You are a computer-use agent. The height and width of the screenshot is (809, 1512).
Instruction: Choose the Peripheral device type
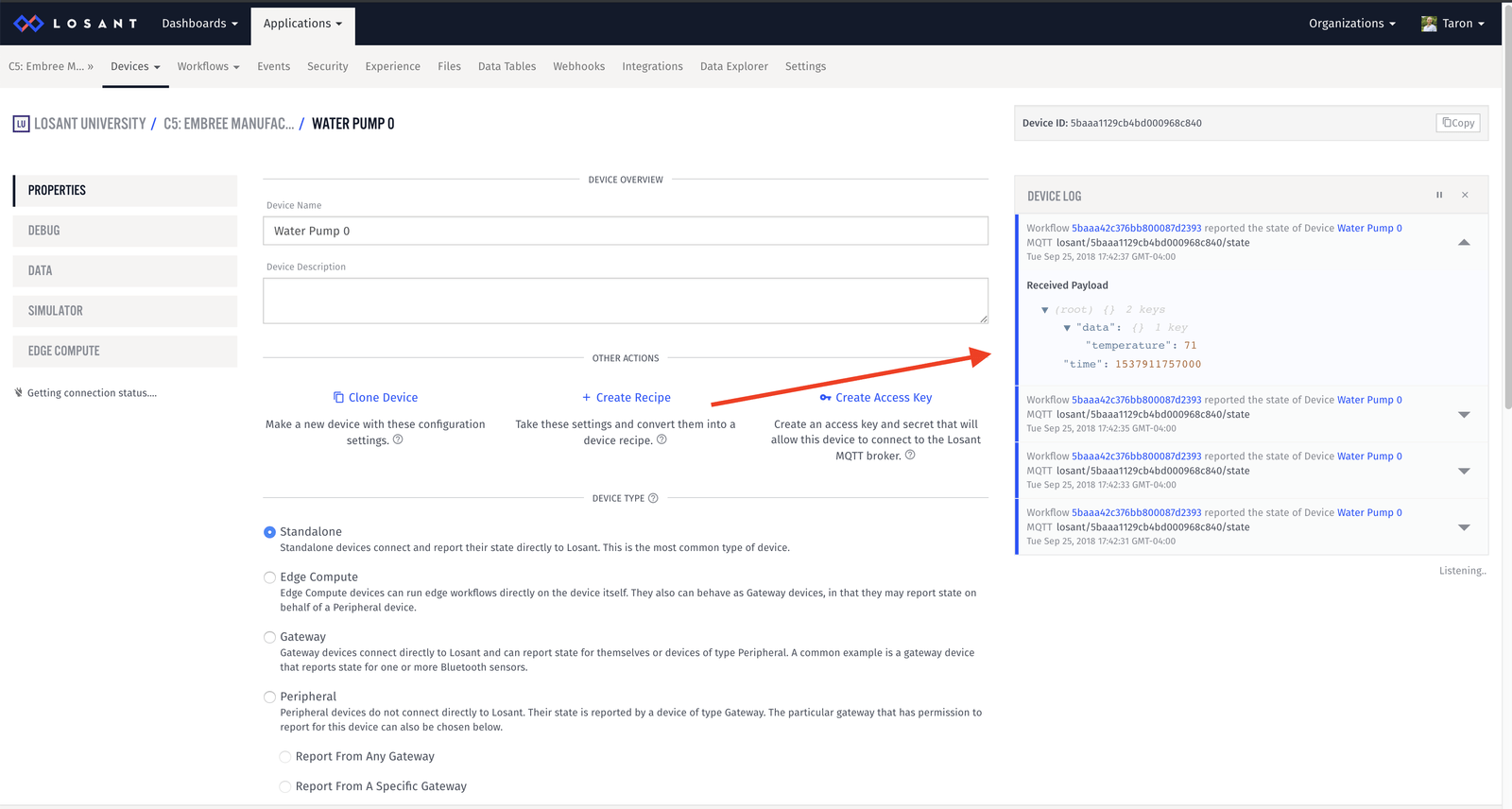(269, 697)
